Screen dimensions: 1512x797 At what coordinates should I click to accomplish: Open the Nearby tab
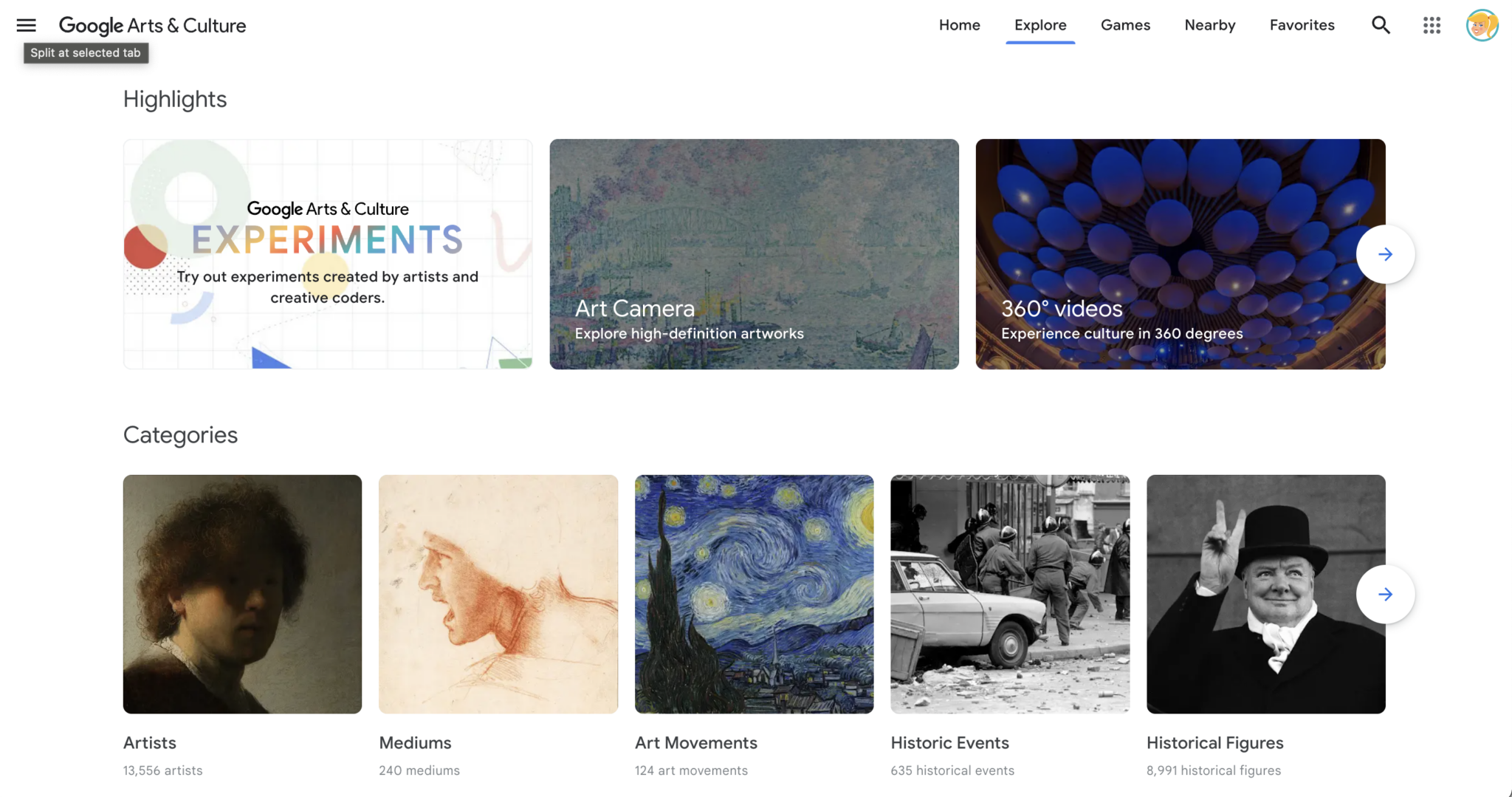[1209, 25]
